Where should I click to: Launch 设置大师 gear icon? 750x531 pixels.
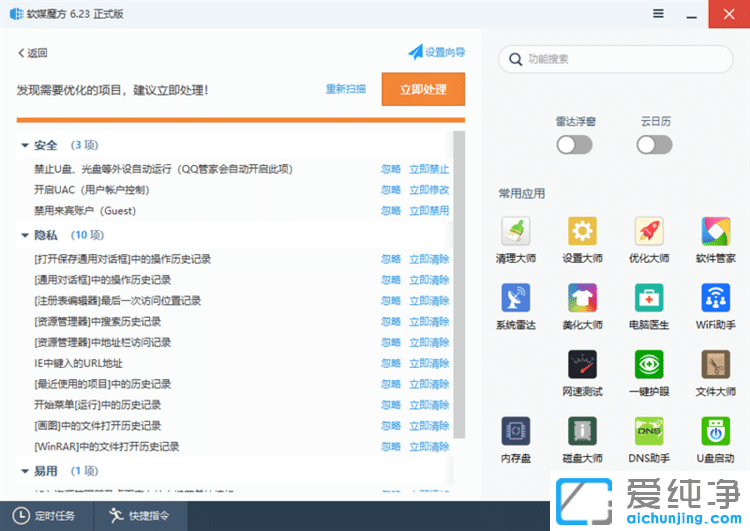(x=582, y=231)
